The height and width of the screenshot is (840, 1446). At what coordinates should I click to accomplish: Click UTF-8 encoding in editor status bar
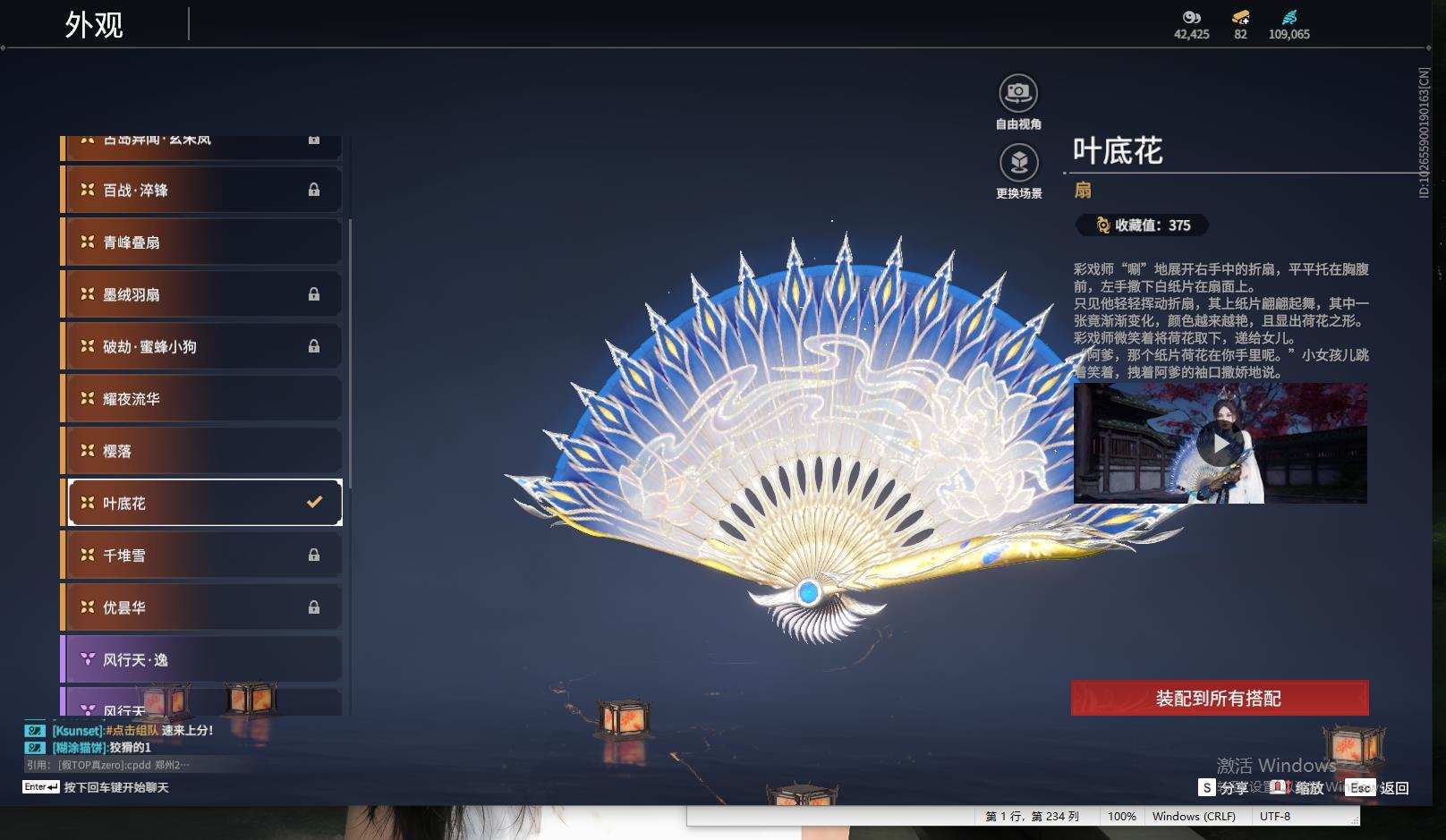[x=1275, y=816]
